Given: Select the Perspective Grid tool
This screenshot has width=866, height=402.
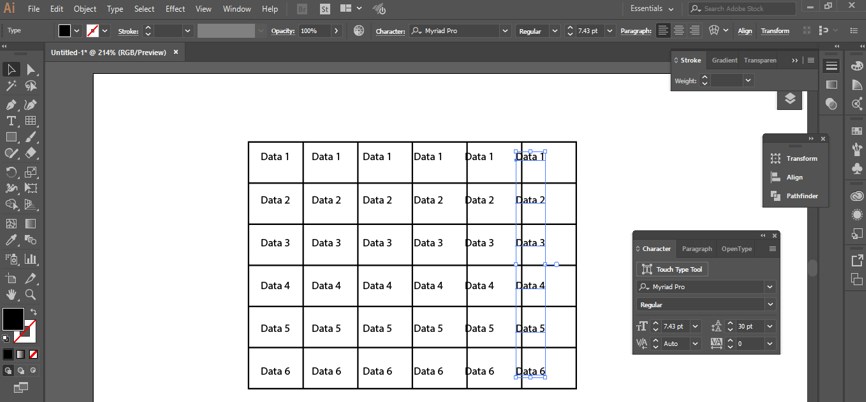Looking at the screenshot, I should tap(31, 205).
